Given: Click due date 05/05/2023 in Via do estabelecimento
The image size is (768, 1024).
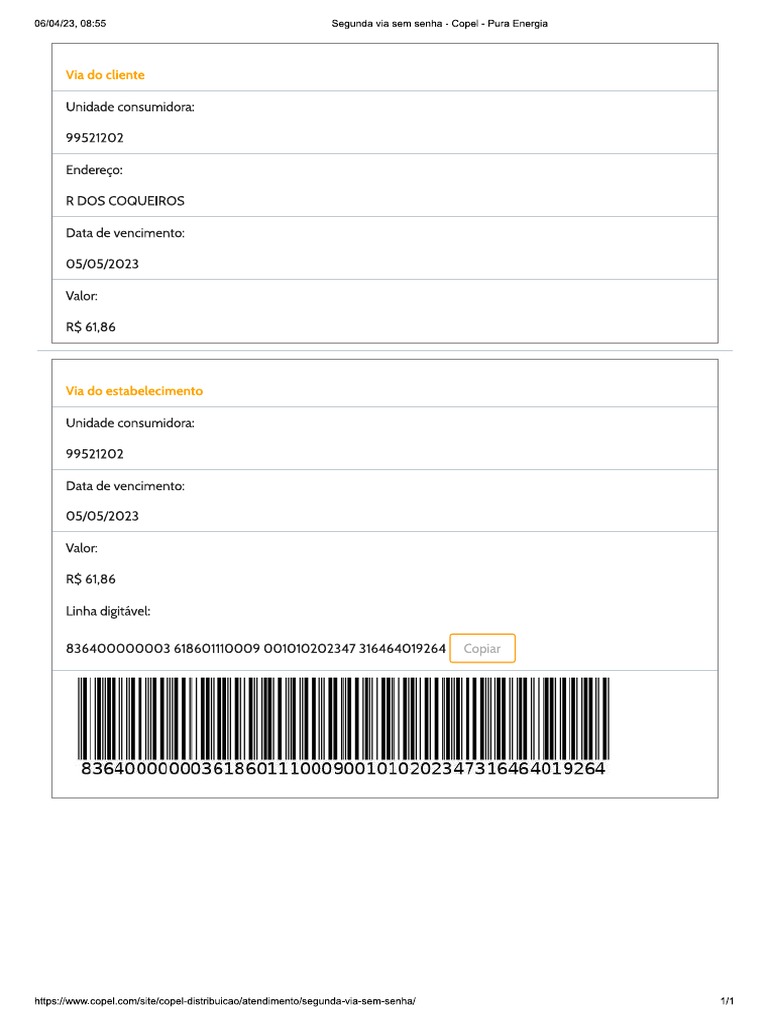Looking at the screenshot, I should coord(102,516).
